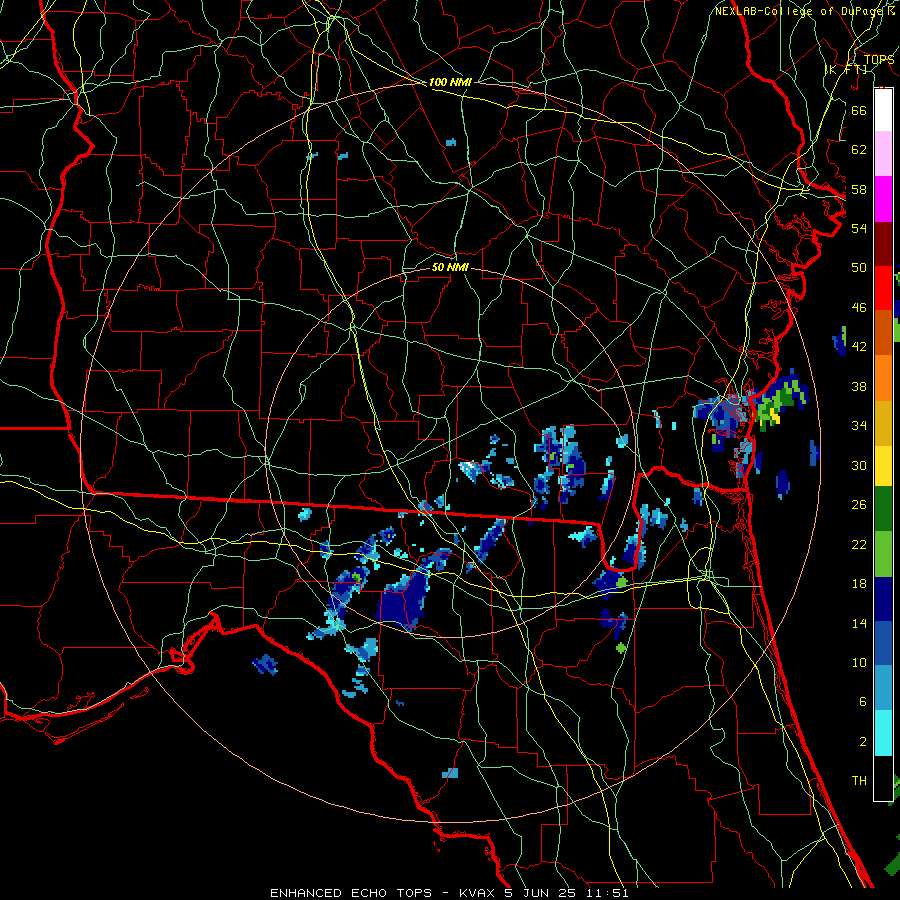Screen dimensions: 900x900
Task: Select the bright red legend swatch
Action: [883, 288]
